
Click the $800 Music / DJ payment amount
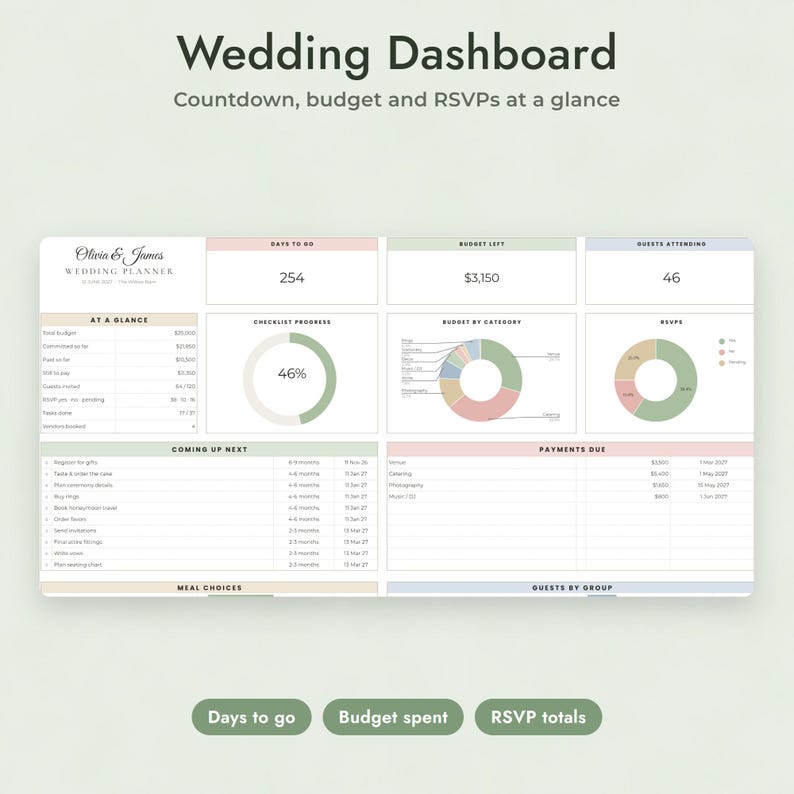click(x=662, y=497)
